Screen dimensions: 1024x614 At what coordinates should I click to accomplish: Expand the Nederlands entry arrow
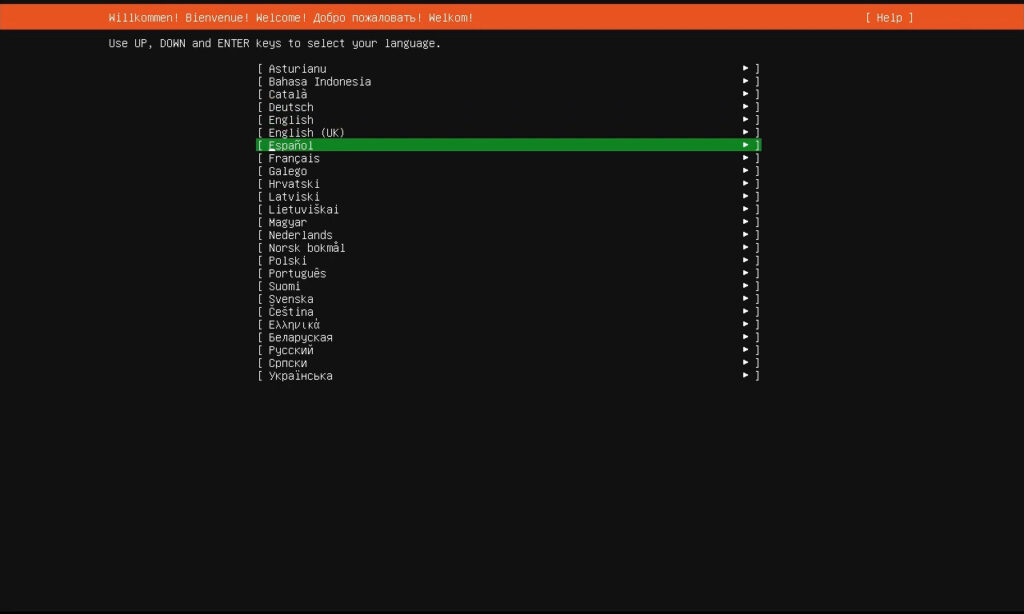(x=746, y=236)
